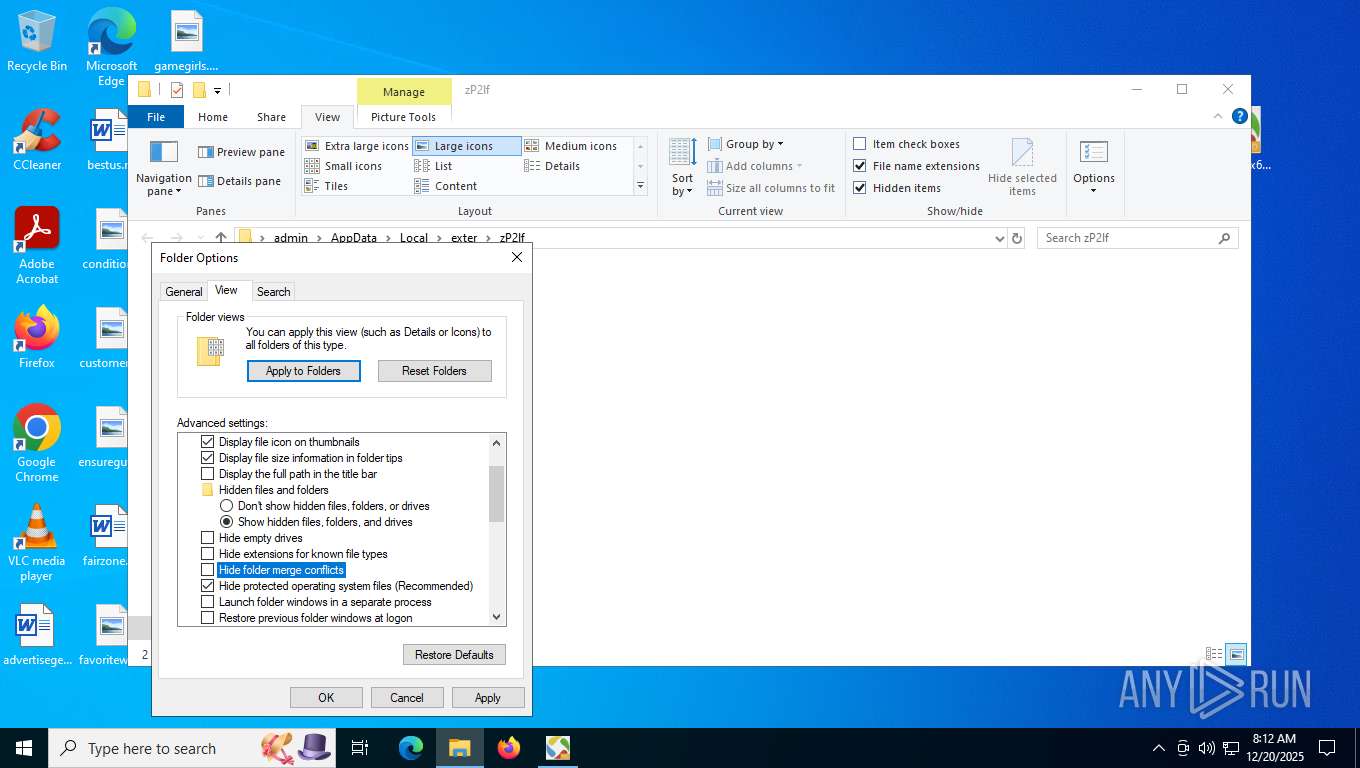Open Quick Access Toolbar customize dropdown
Screen dimensions: 1360x768
[x=217, y=90]
